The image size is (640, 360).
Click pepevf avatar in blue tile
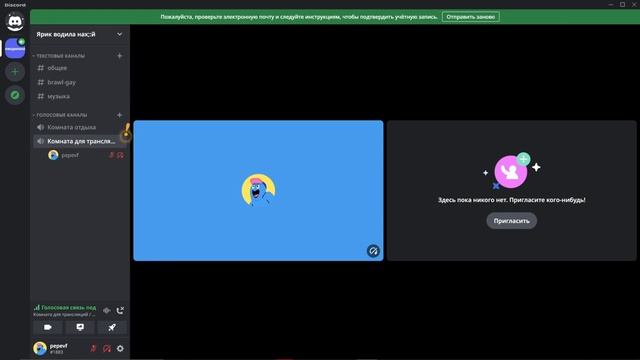258,190
